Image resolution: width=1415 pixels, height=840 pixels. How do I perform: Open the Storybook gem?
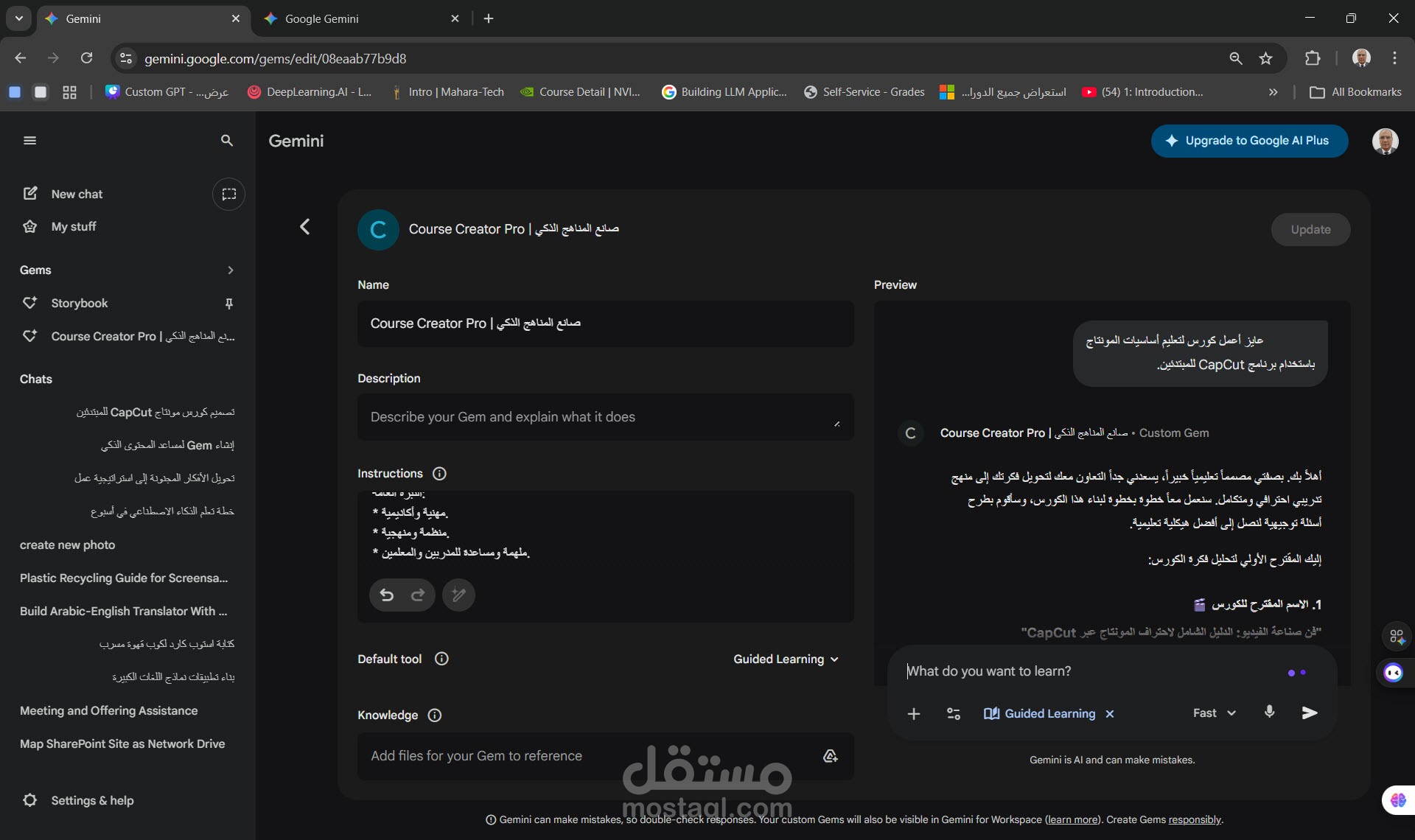[x=79, y=304]
